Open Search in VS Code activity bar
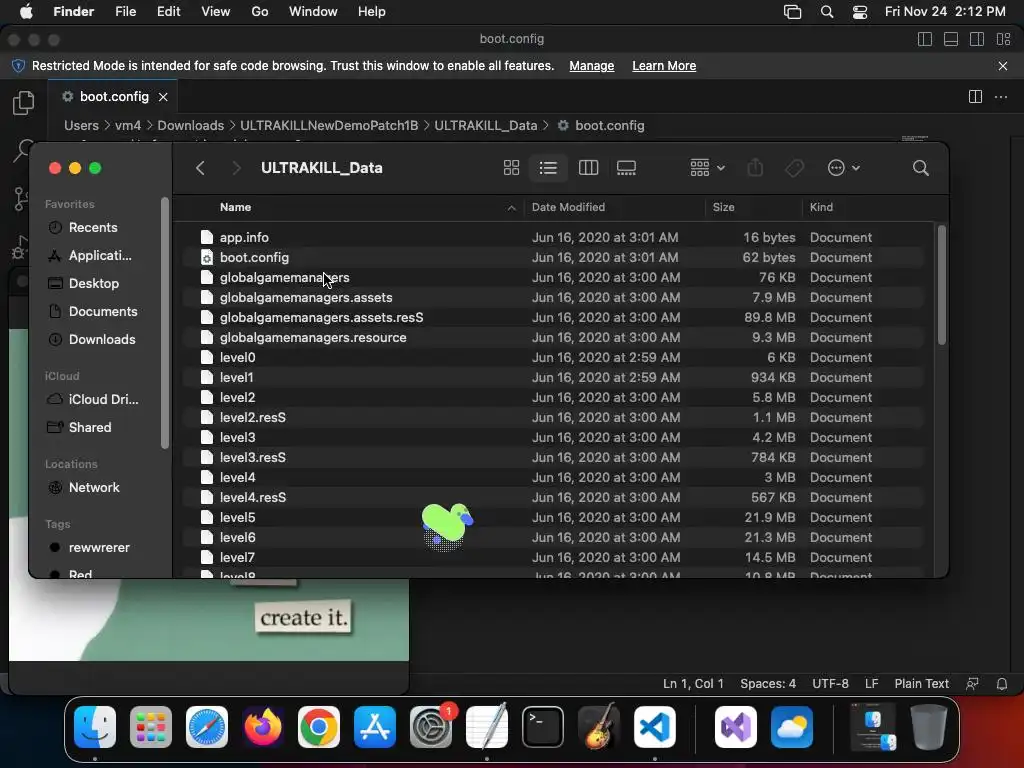Screen dimensions: 1024x768 22,149
